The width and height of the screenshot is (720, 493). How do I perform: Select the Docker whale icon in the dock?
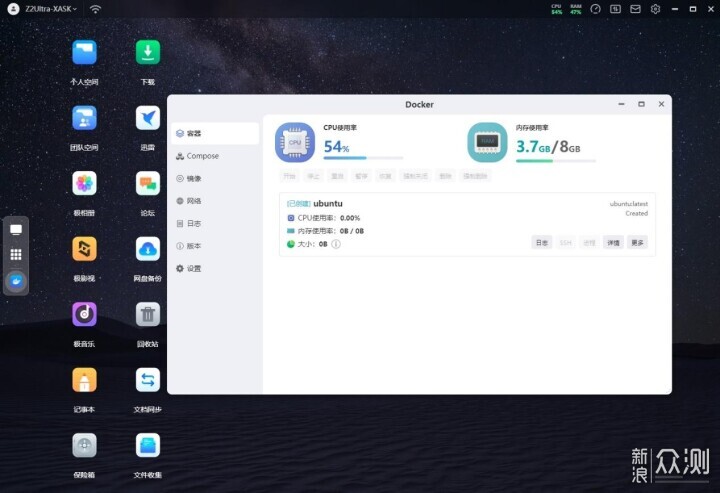point(16,281)
